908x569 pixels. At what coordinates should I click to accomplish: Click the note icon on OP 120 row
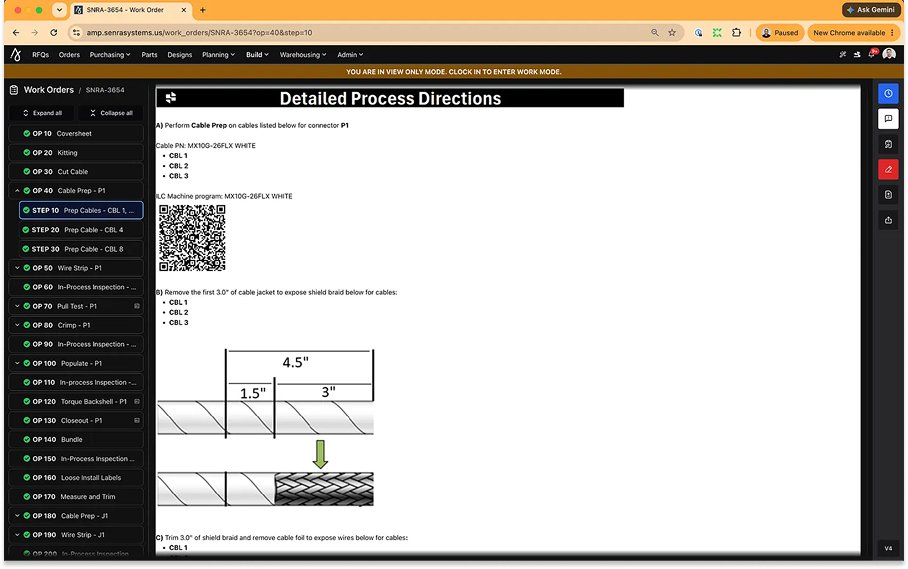click(137, 401)
